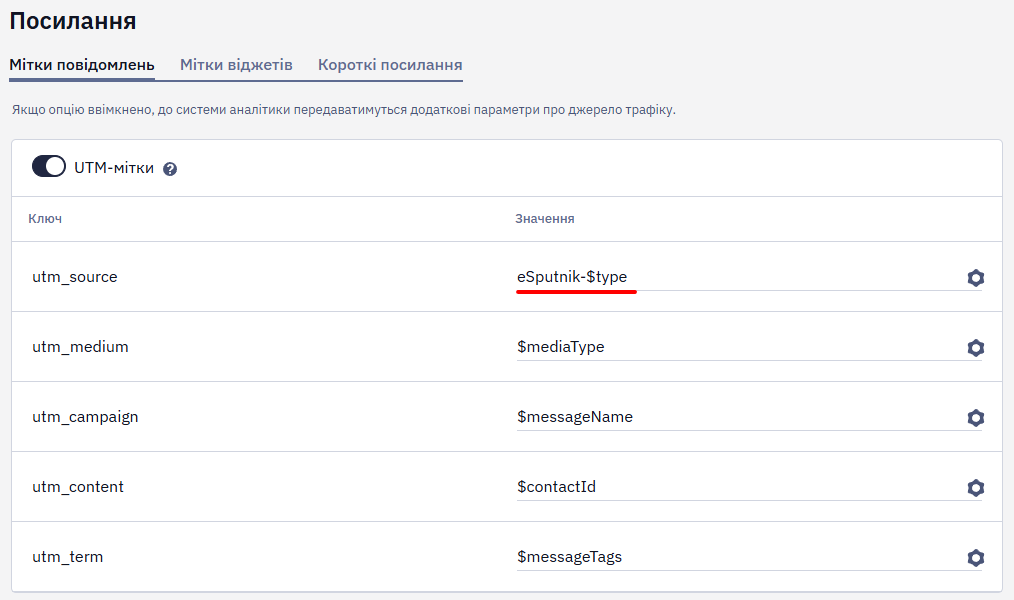This screenshot has width=1014, height=600.
Task: Open the Короткі посилання tab
Action: pyautogui.click(x=390, y=65)
